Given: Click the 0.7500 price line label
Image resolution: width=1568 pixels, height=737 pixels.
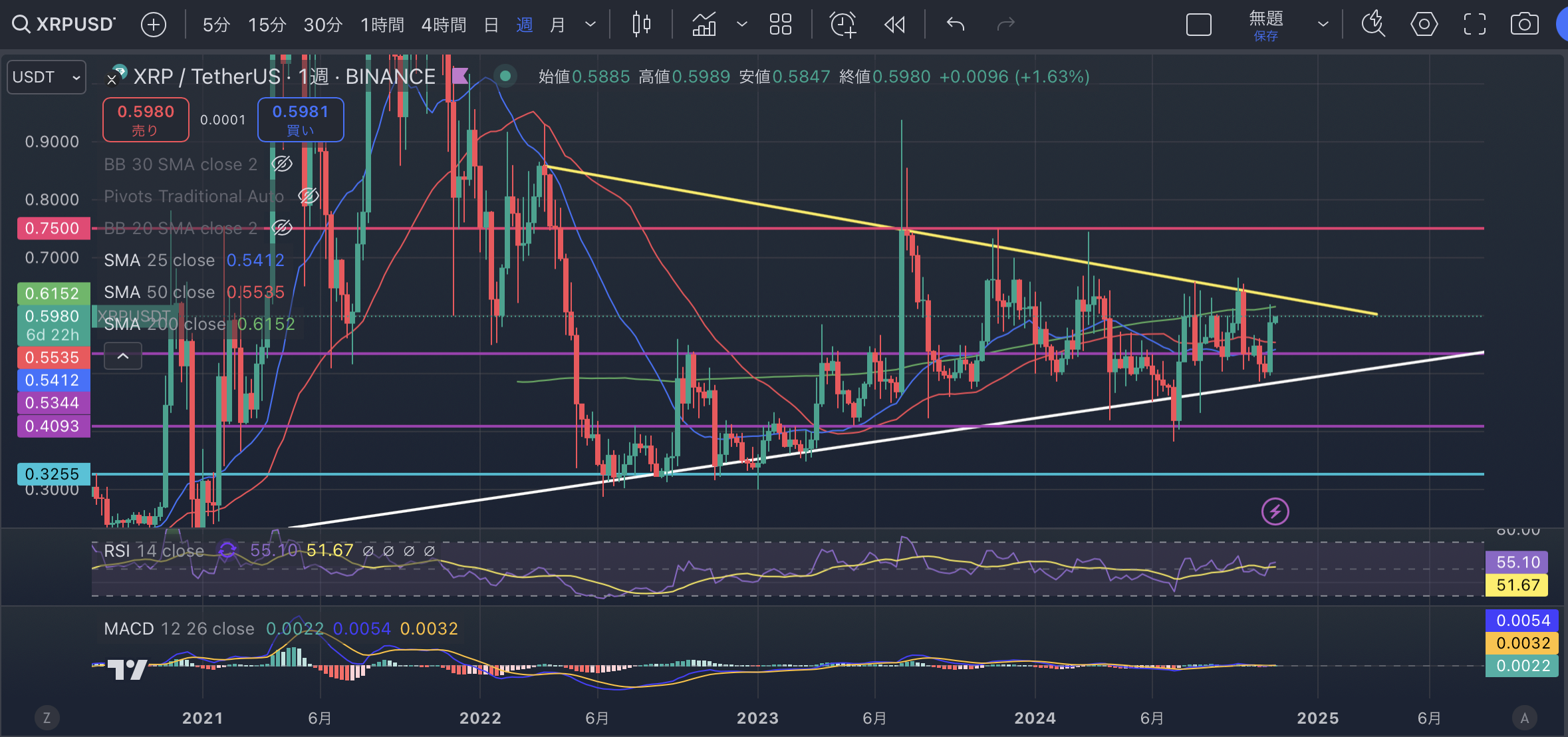Looking at the screenshot, I should click(x=53, y=228).
